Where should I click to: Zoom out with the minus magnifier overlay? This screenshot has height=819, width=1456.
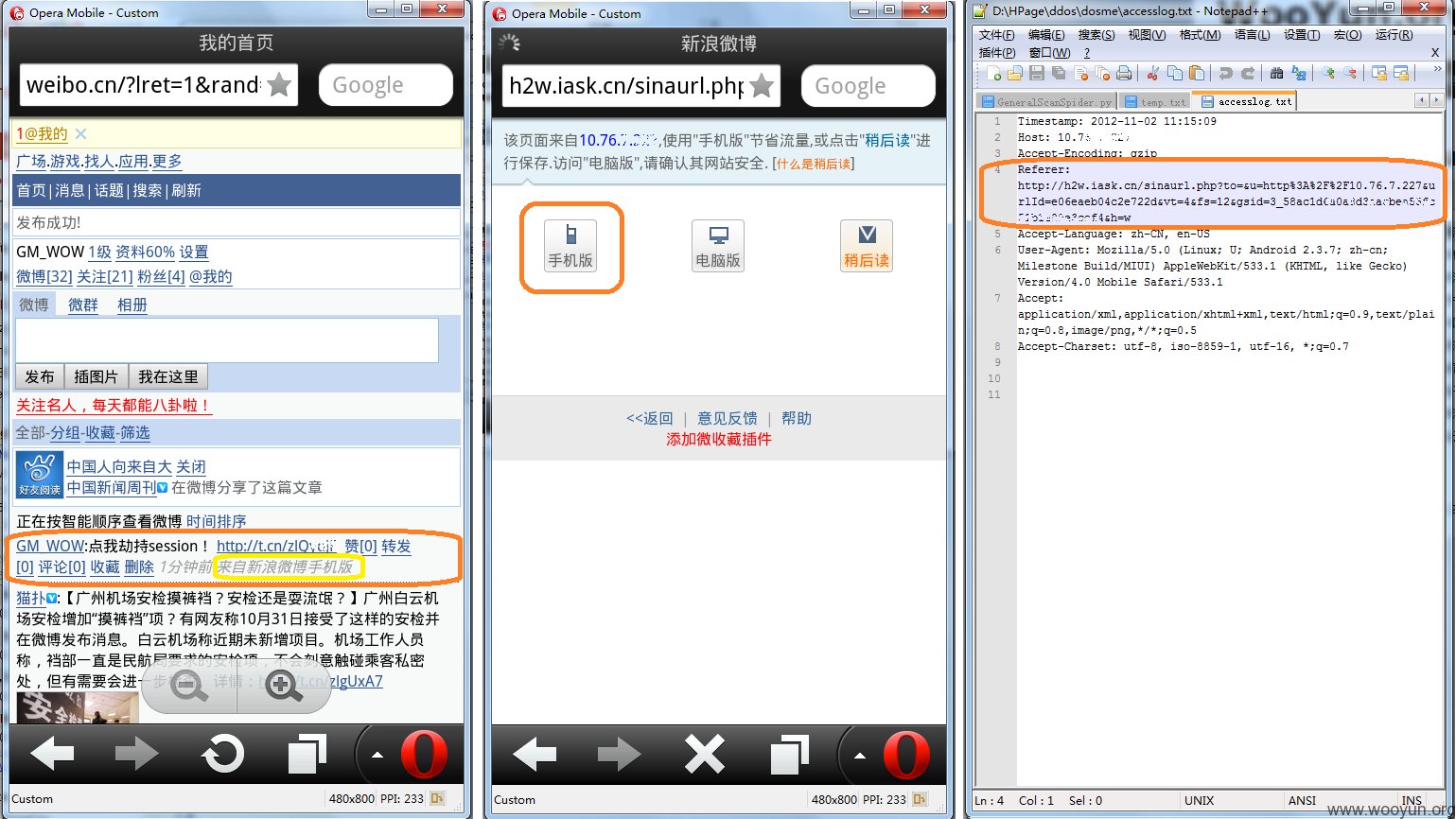point(189,686)
